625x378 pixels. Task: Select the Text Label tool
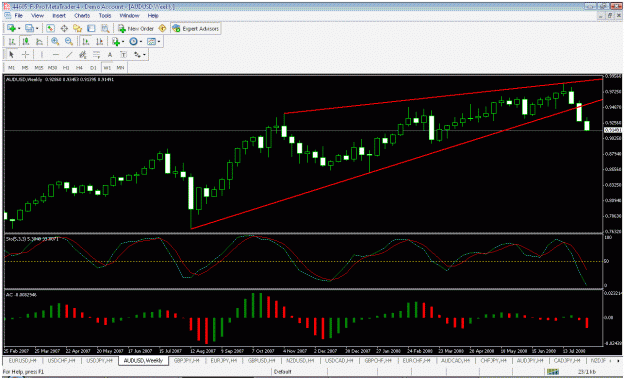click(124, 55)
